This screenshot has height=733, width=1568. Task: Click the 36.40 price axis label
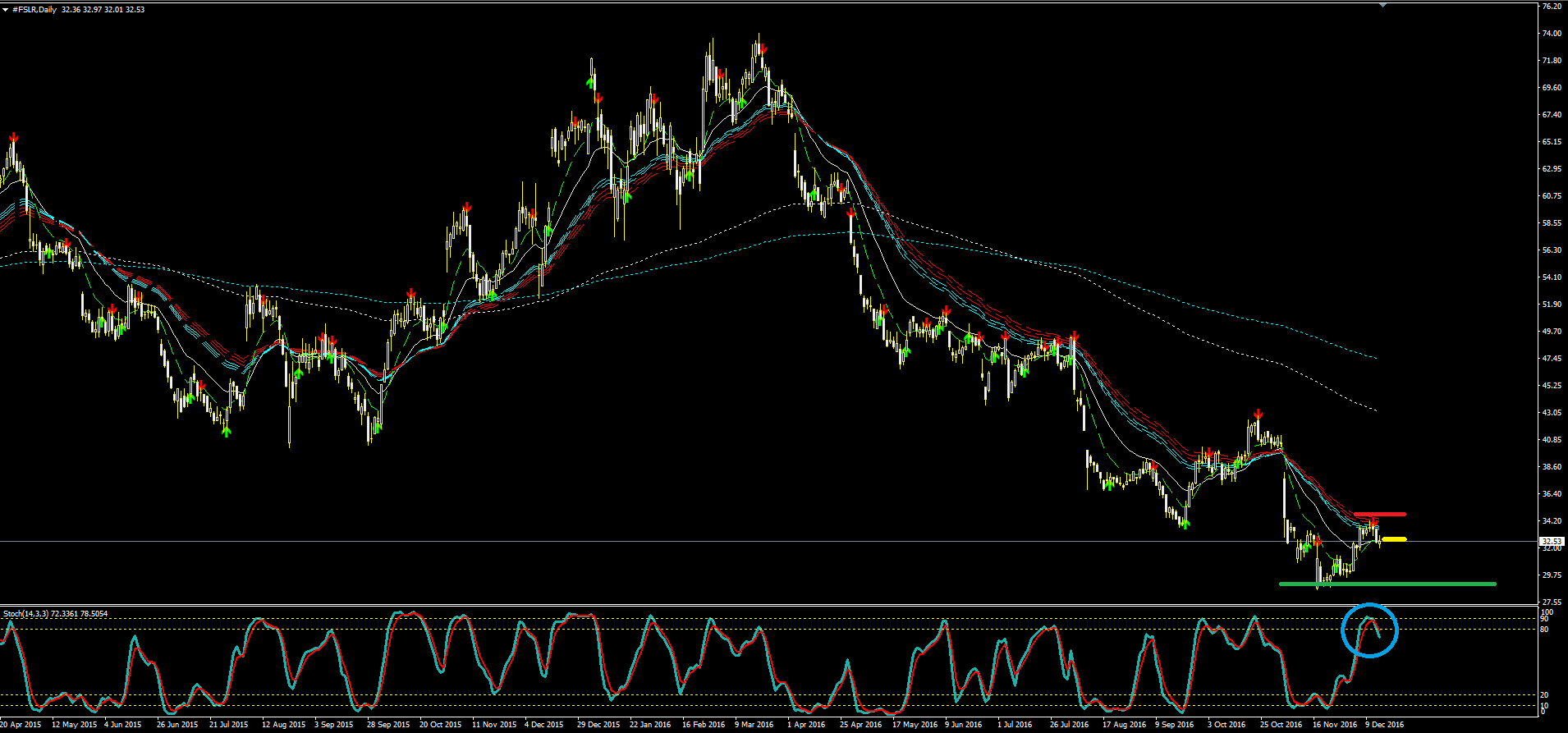click(1552, 494)
